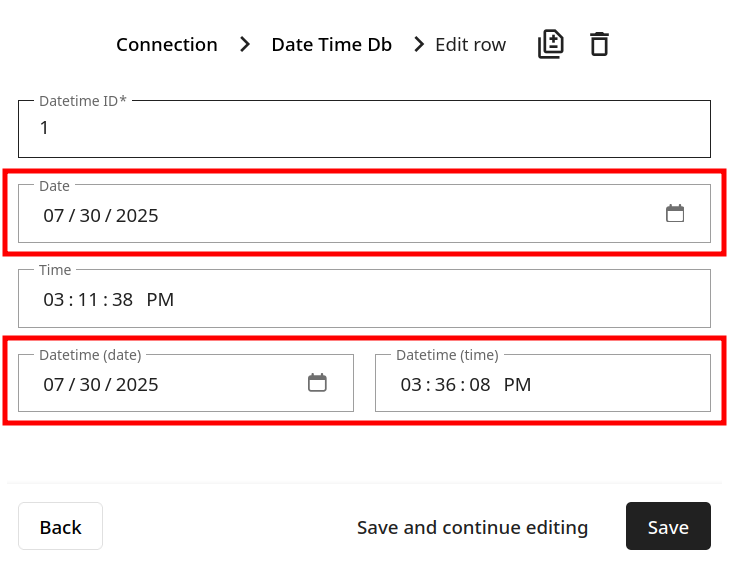Viewport: 729px width, 569px height.
Task: Select the month in the Date field
Action: [53, 216]
